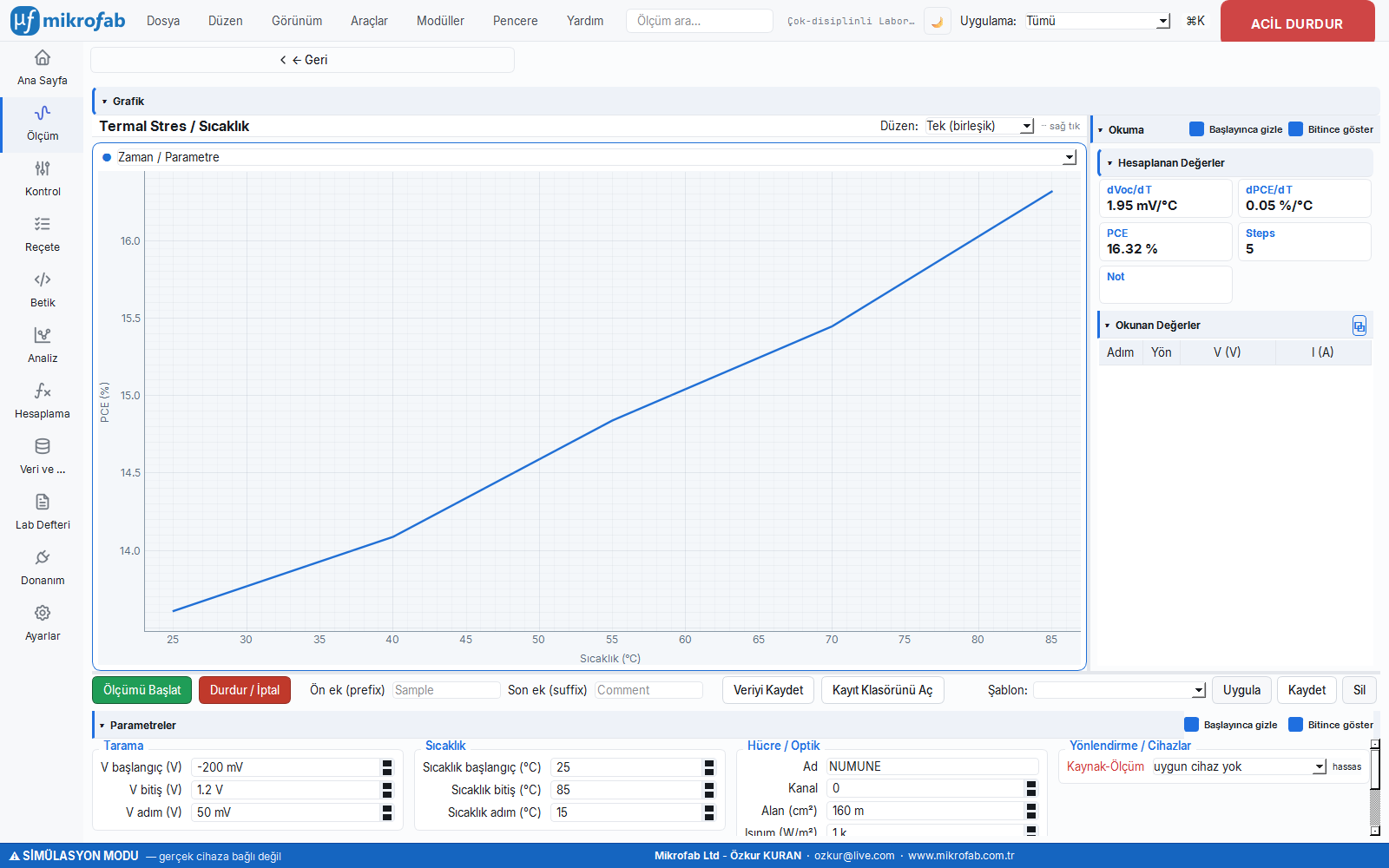The height and width of the screenshot is (868, 1389).
Task: Toggle dark mode moon icon
Action: click(x=937, y=21)
